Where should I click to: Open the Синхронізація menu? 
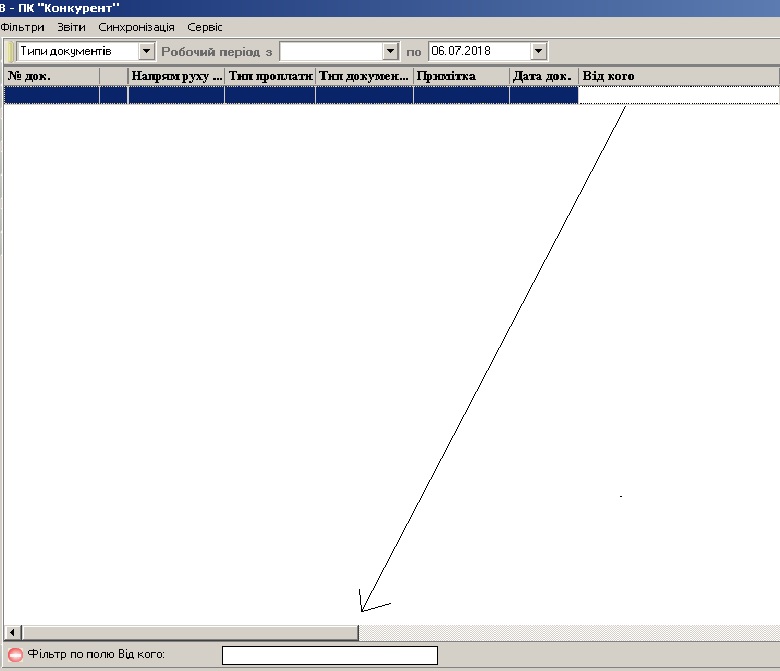136,27
